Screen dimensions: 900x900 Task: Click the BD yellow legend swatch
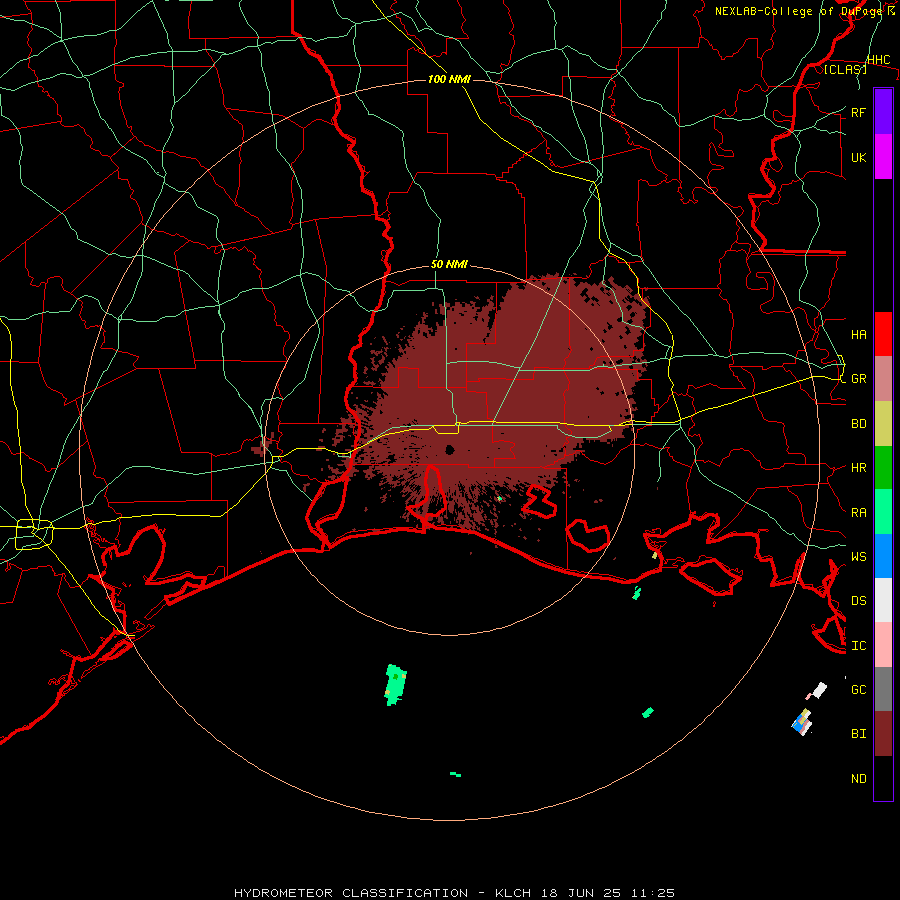pyautogui.click(x=883, y=424)
